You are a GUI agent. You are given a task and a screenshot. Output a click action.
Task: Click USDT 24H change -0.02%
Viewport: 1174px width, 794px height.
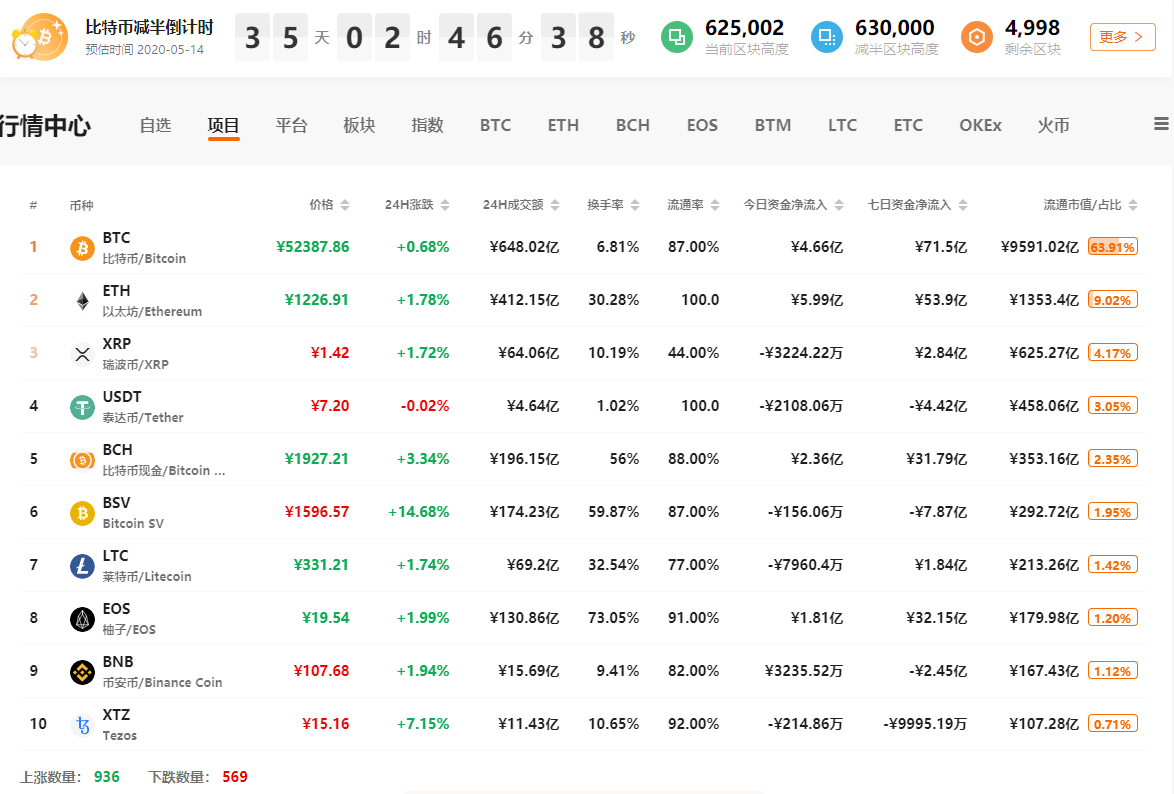click(x=425, y=406)
